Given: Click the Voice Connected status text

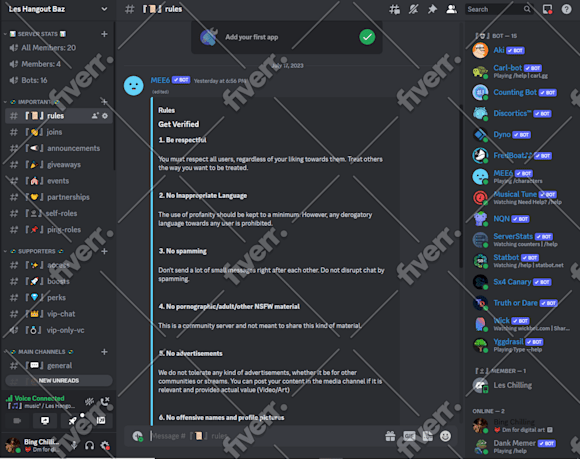Looking at the screenshot, I should [x=39, y=398].
